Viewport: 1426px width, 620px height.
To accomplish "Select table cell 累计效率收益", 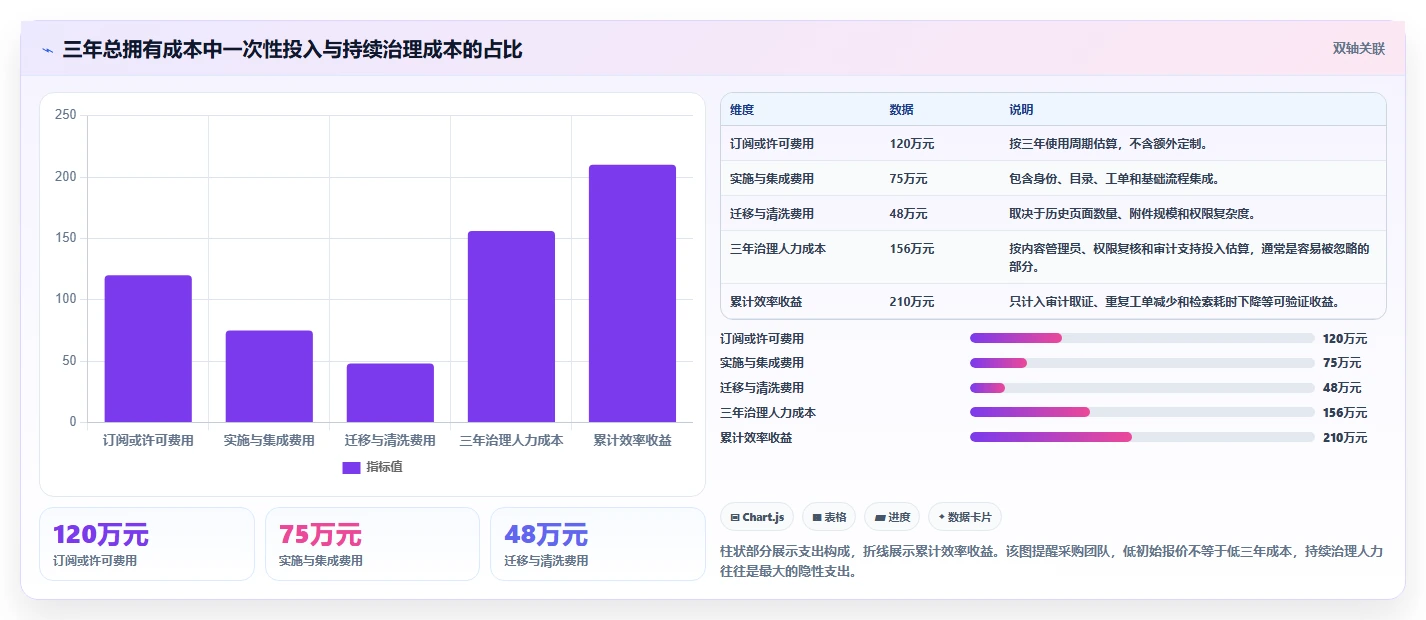I will pos(766,302).
